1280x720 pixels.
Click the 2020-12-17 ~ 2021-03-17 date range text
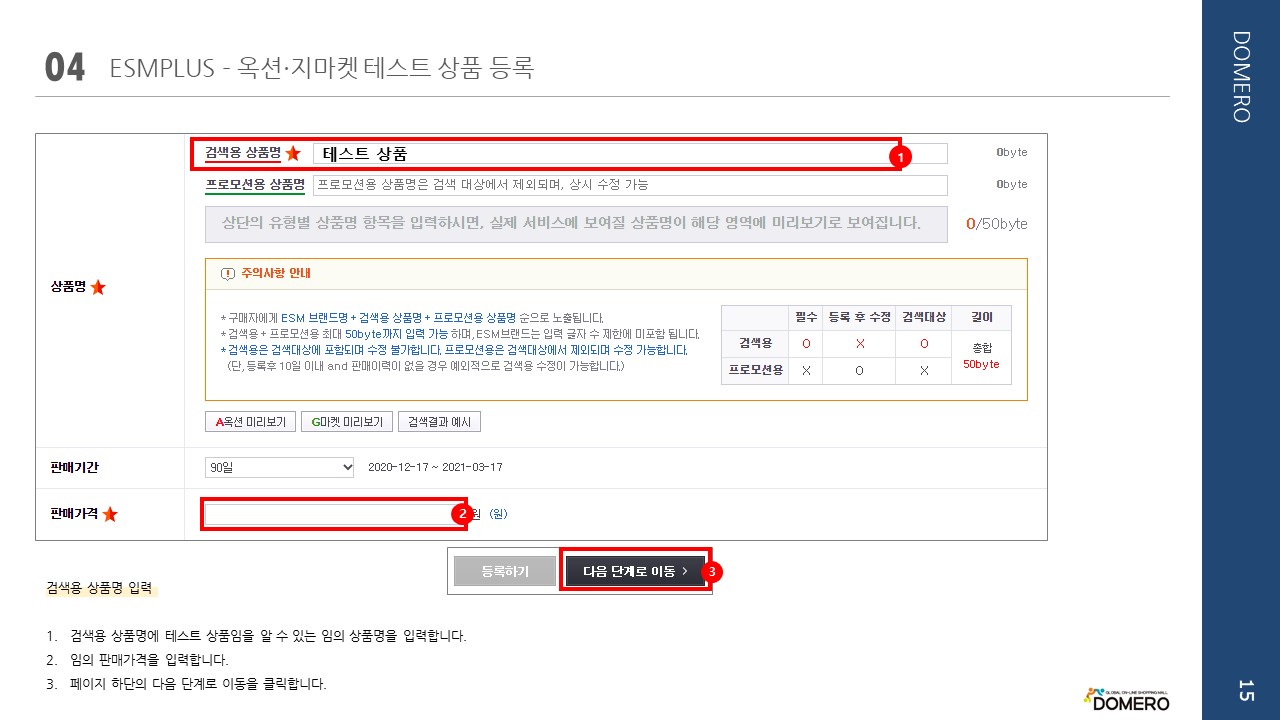(x=435, y=467)
